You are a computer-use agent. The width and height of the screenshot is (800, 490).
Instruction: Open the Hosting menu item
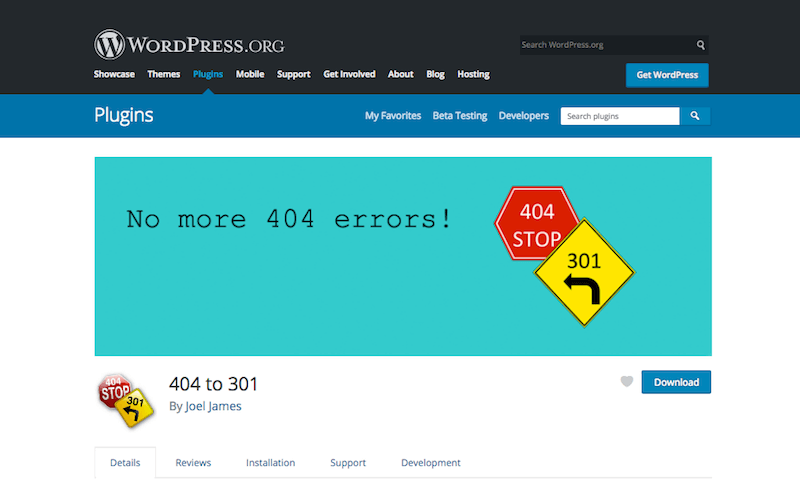[x=473, y=74]
